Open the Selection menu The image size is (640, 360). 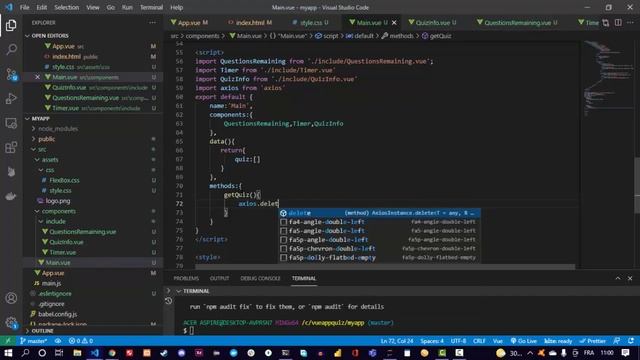[x=67, y=7]
